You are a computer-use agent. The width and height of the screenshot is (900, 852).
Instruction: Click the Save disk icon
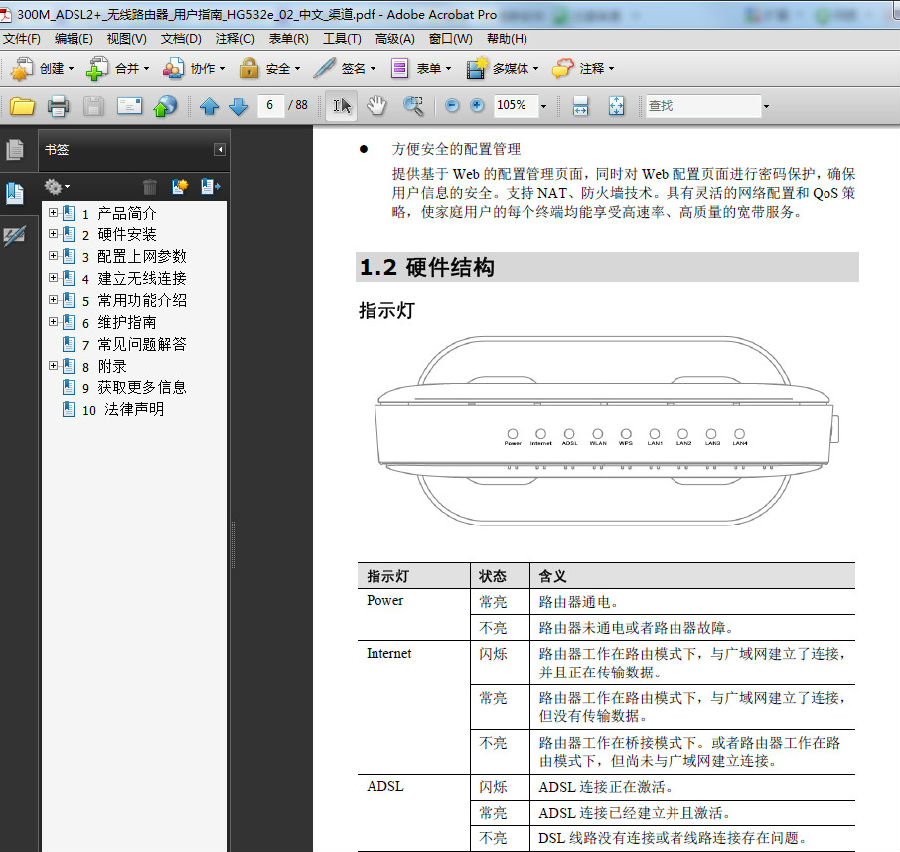point(94,106)
